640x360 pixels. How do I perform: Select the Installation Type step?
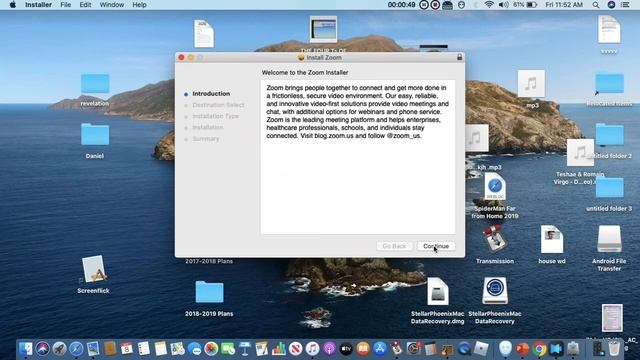(x=215, y=116)
